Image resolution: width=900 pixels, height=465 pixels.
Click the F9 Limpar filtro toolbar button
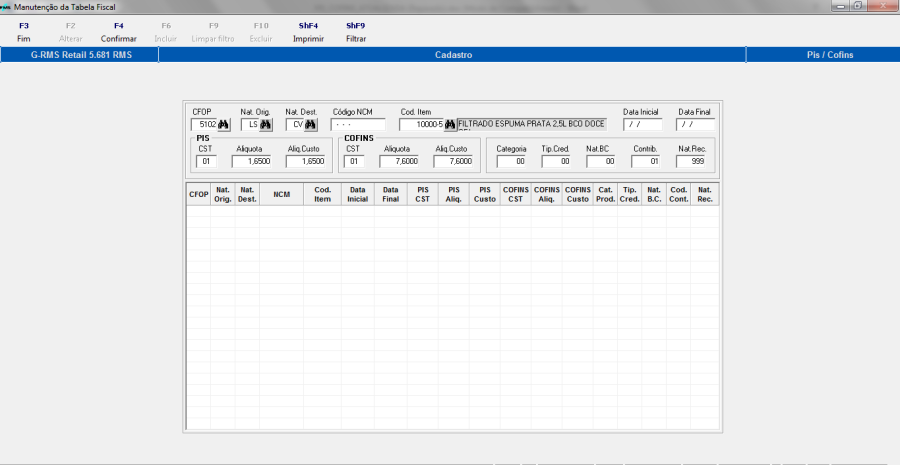213,32
